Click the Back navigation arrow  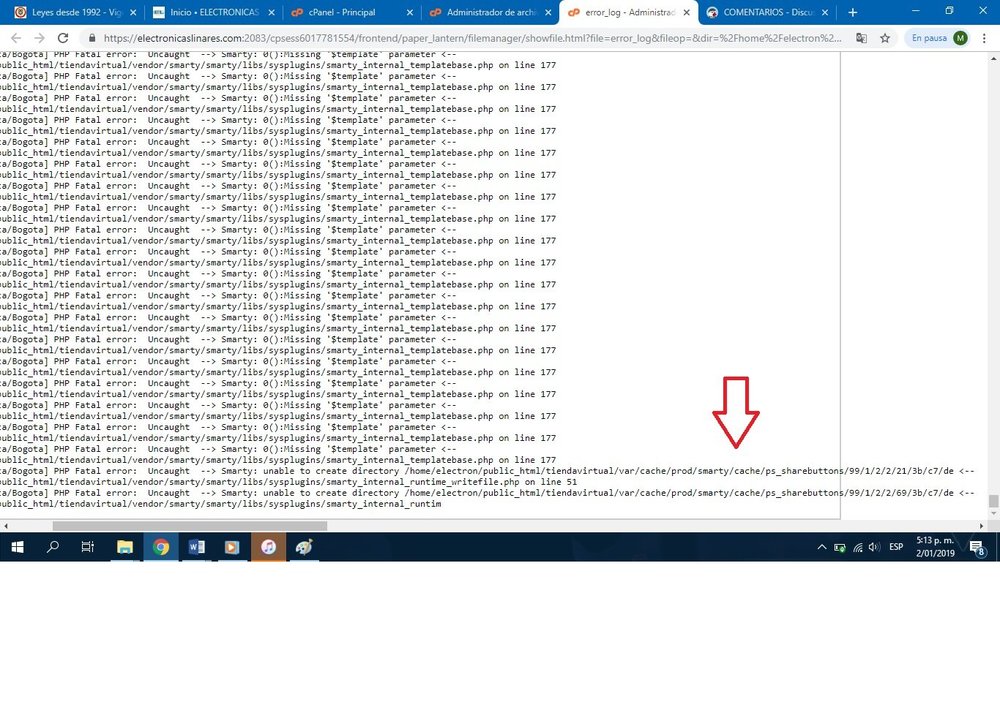tap(16, 37)
